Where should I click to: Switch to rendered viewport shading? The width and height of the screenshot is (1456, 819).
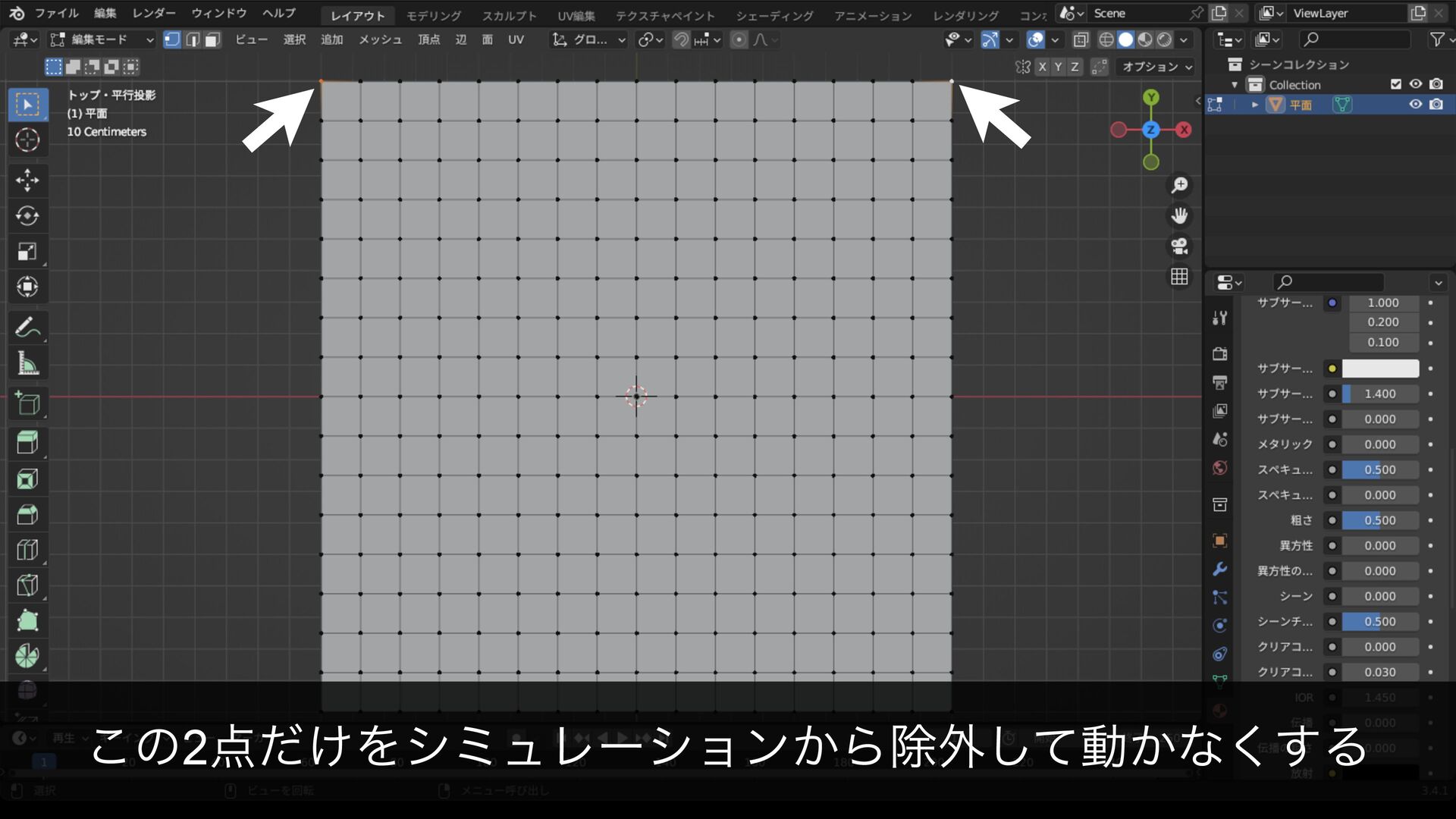point(1165,39)
